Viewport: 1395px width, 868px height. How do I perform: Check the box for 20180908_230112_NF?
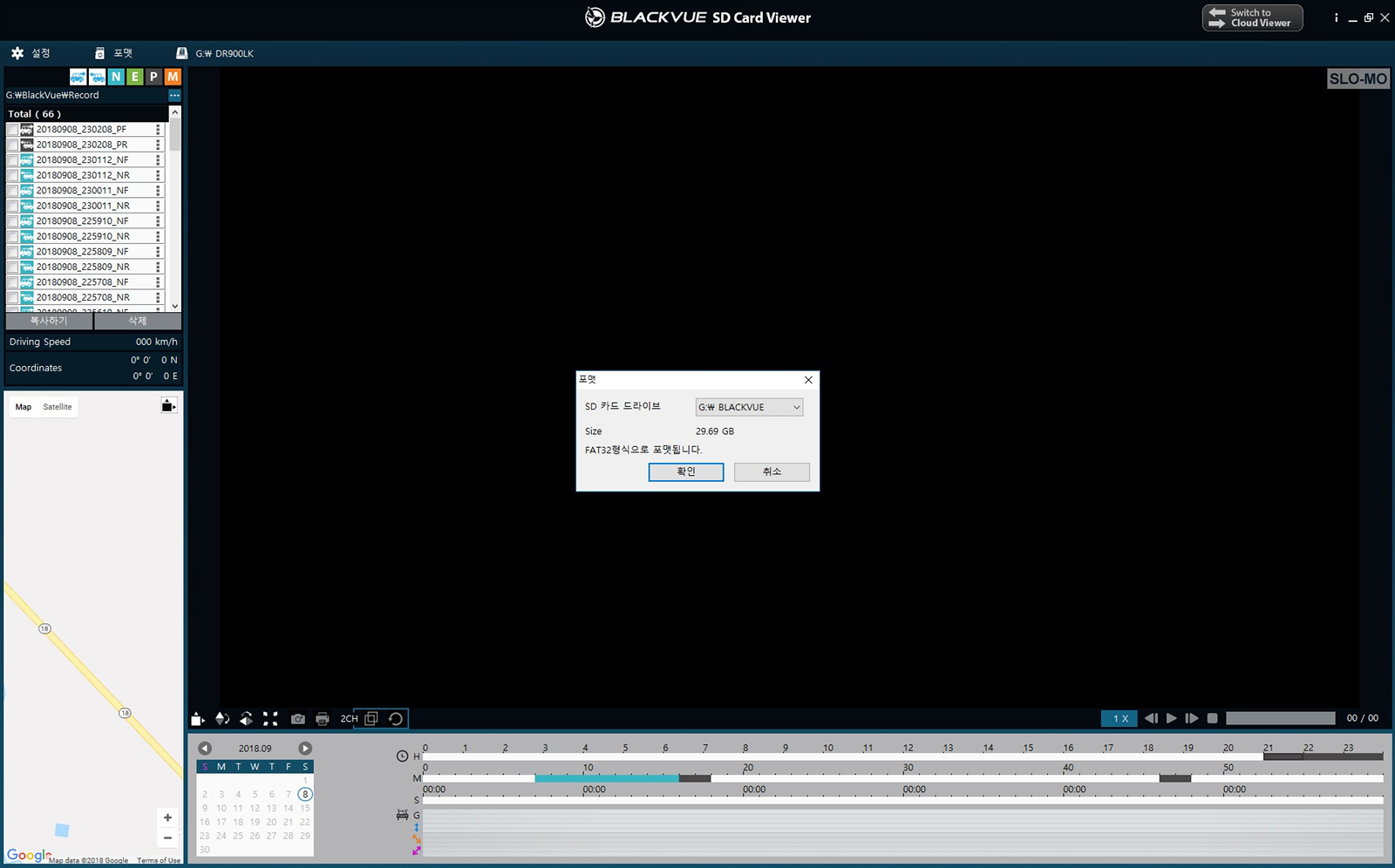[x=12, y=159]
